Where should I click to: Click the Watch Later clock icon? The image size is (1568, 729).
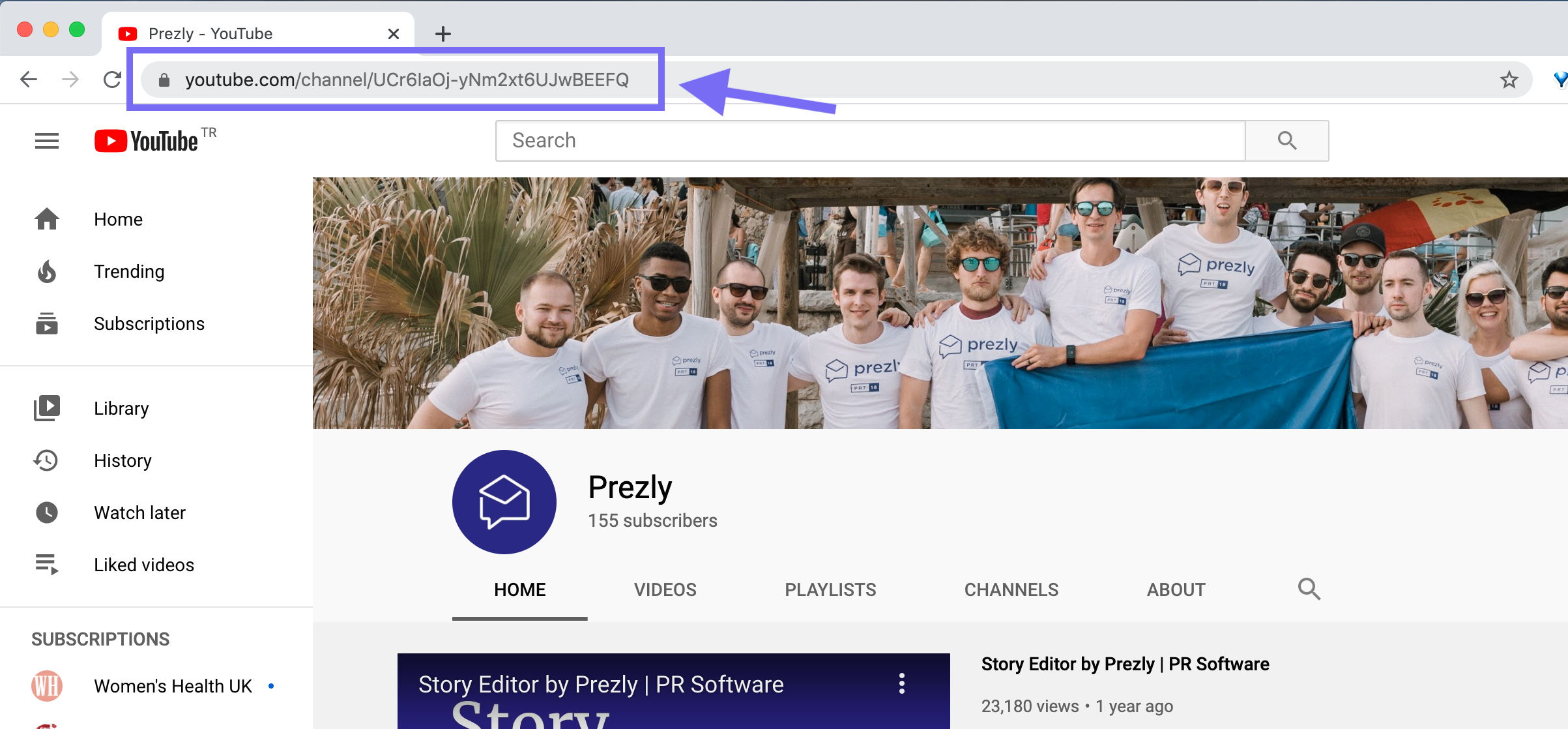coord(46,513)
